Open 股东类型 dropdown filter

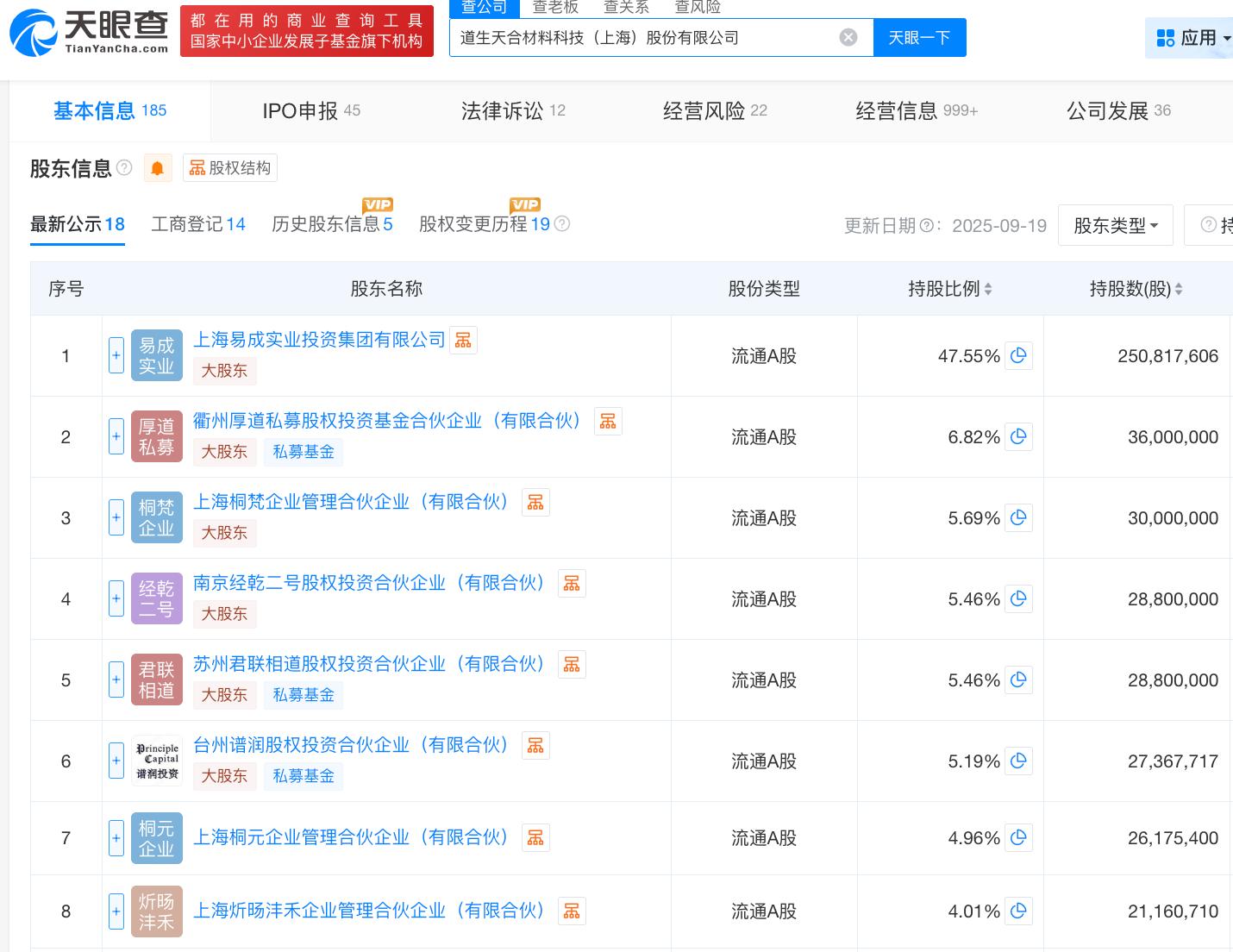(1115, 226)
